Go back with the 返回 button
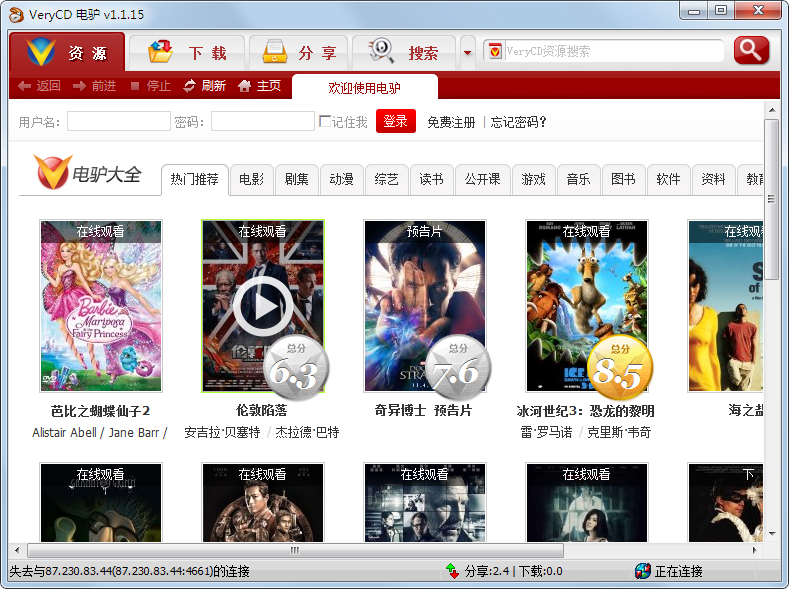The width and height of the screenshot is (789, 589). click(39, 86)
